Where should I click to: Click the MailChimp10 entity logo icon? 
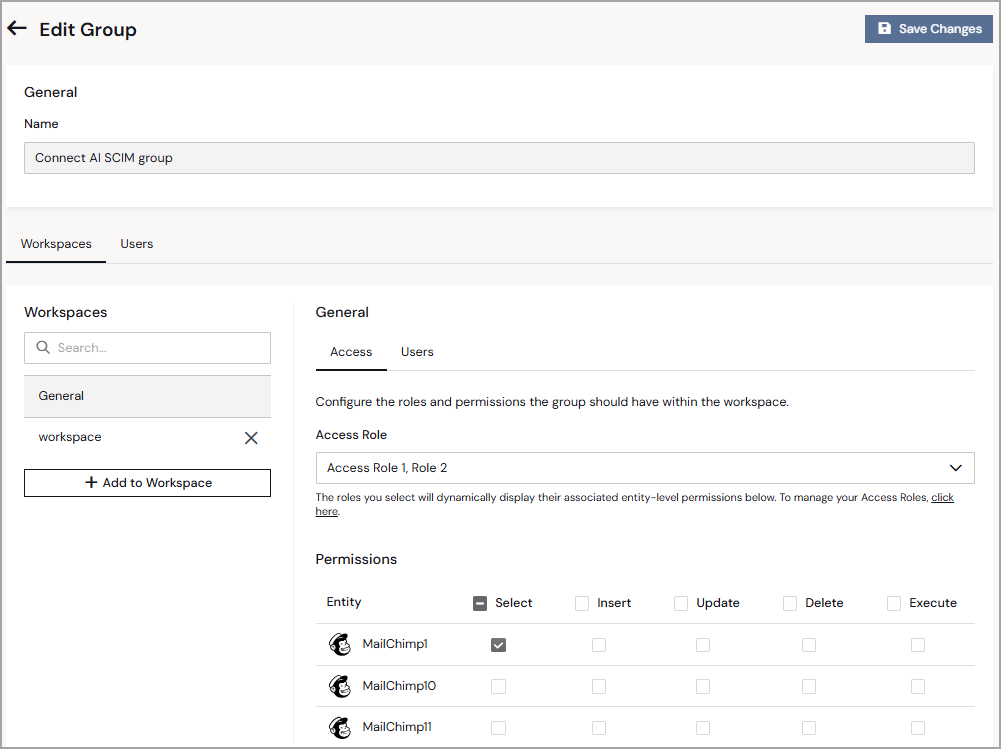click(340, 686)
